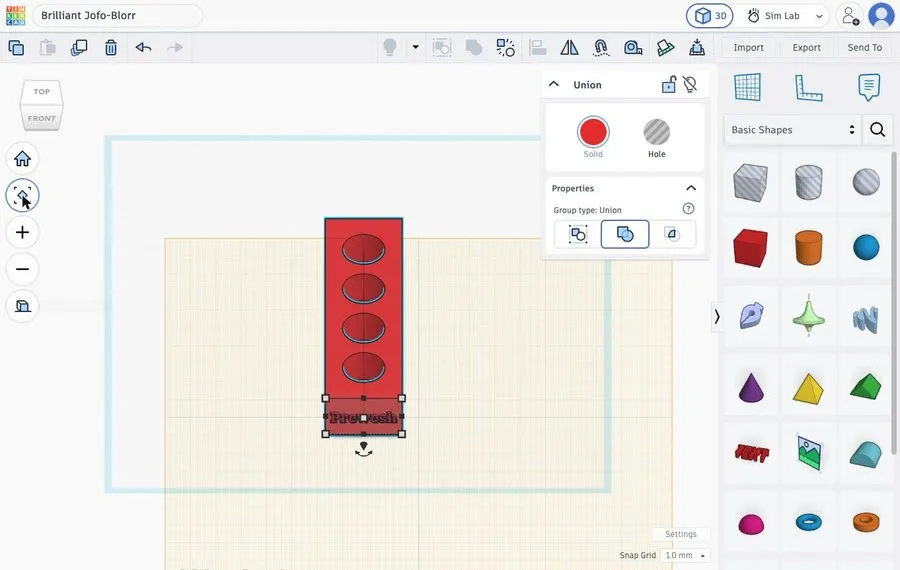Open the Export dialog

tap(806, 48)
